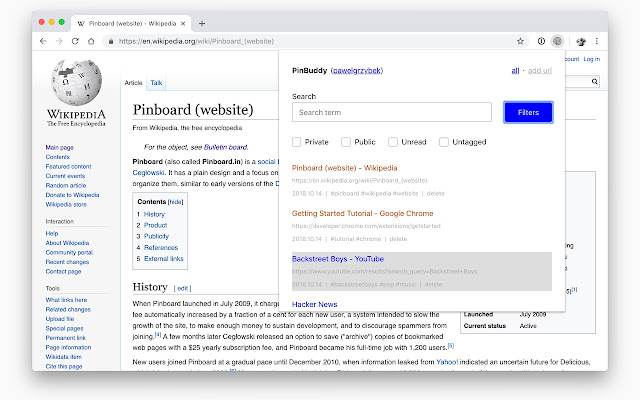Viewport: 640px width, 400px height.
Task: Toggle the Unread checkbox
Action: click(x=393, y=142)
